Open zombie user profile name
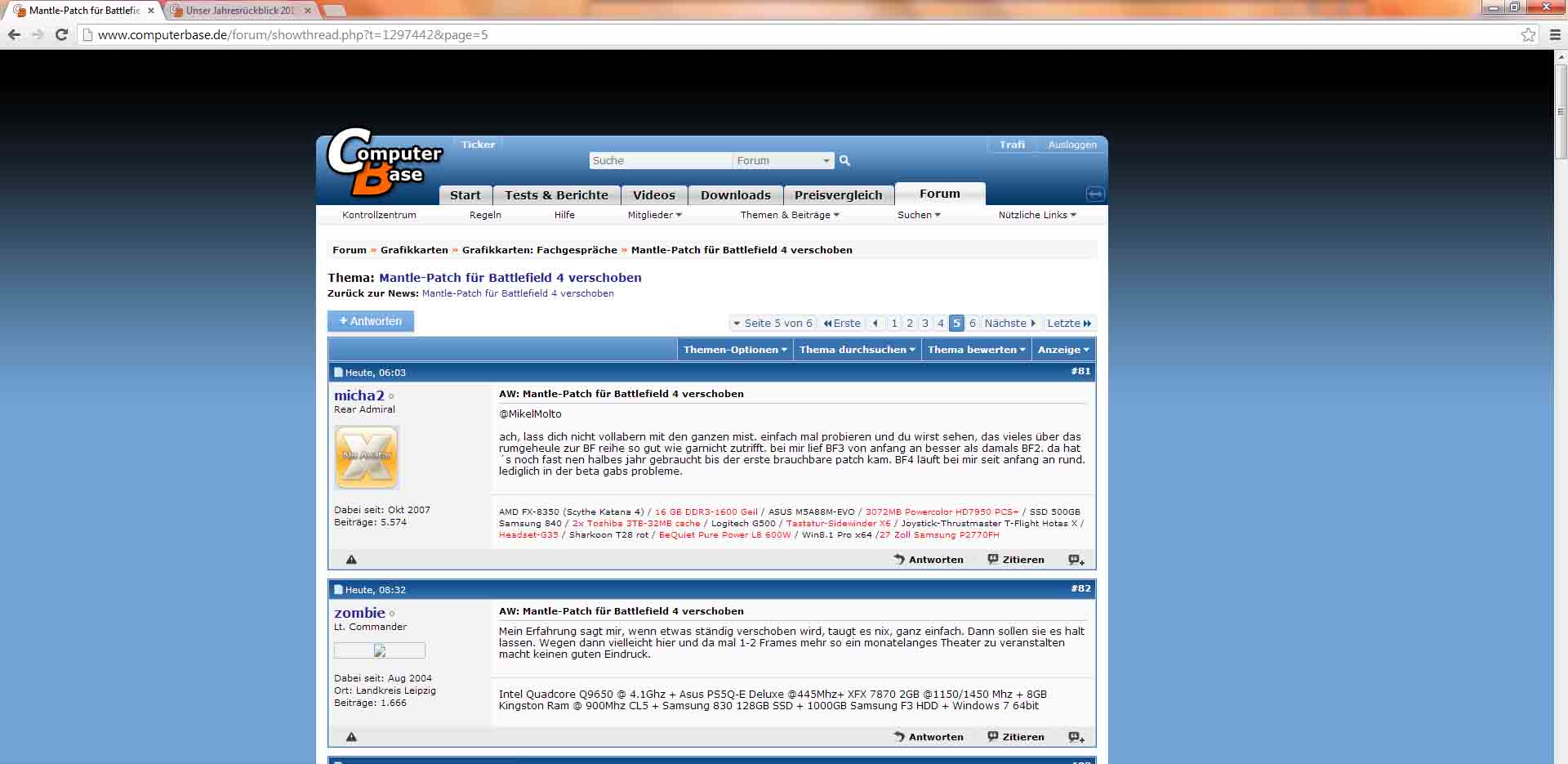 pyautogui.click(x=359, y=613)
